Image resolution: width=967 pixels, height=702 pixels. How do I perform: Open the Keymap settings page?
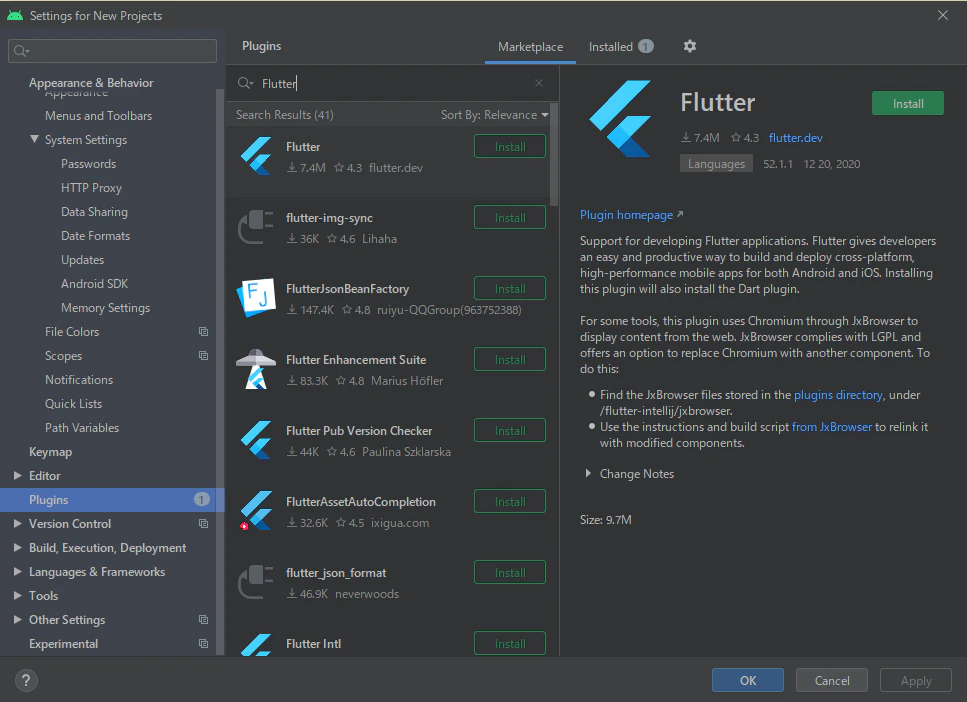(51, 452)
